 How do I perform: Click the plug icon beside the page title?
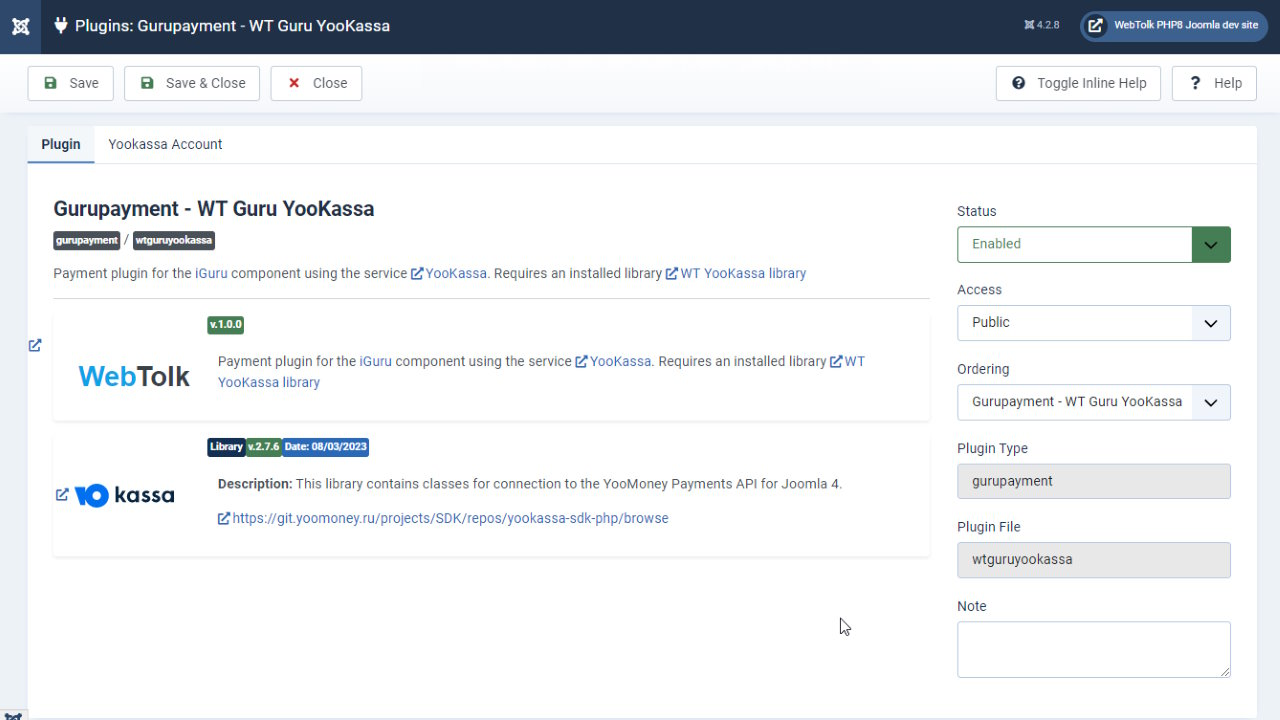61,26
